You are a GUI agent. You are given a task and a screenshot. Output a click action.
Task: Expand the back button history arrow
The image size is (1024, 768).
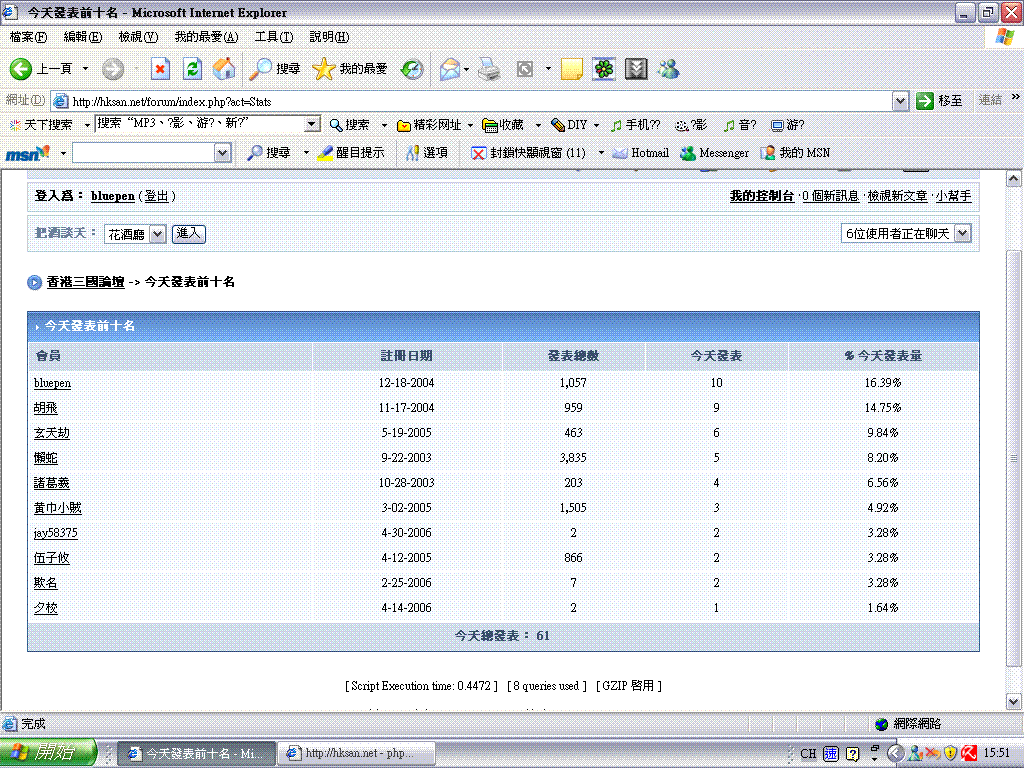(85, 69)
